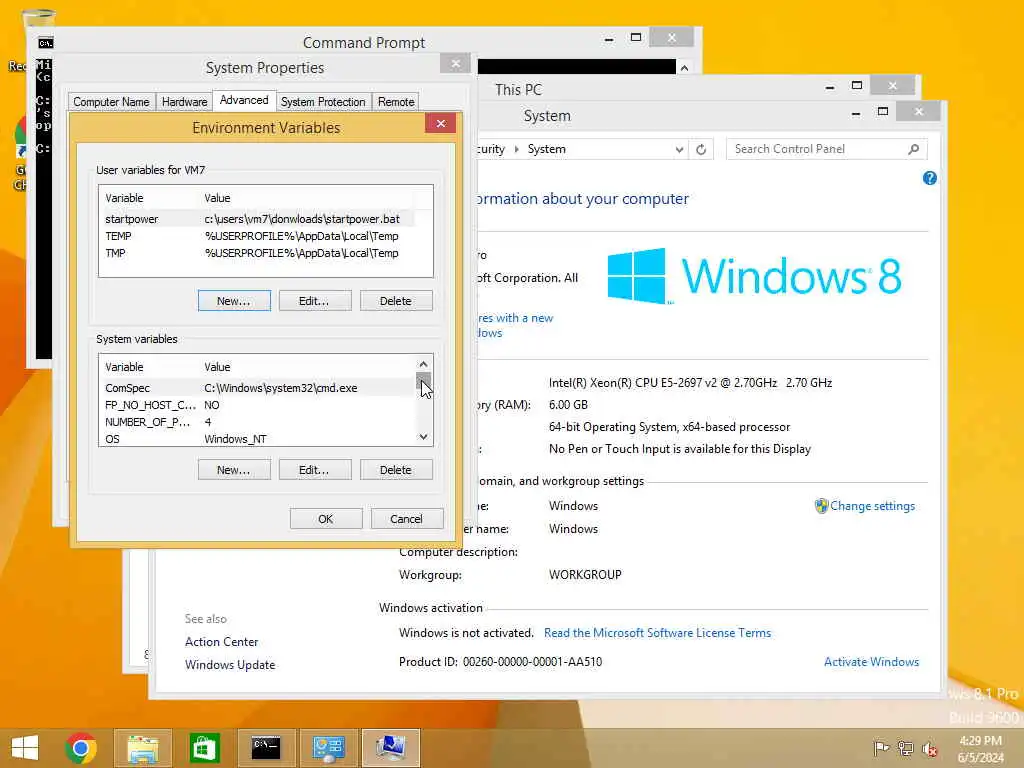Select the FP_NO_HOST_C... system variable
This screenshot has width=1024, height=768.
pos(258,405)
